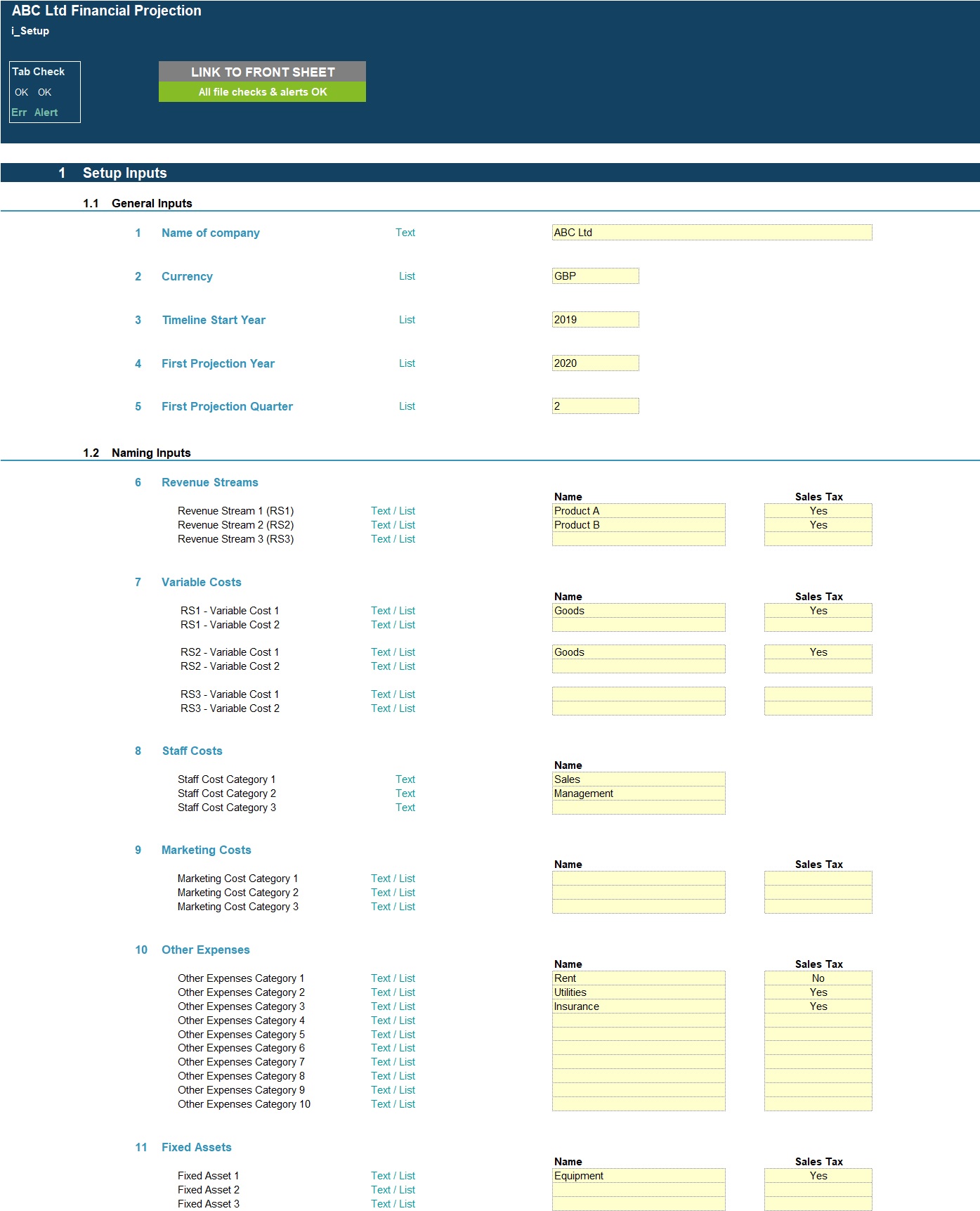Open the First Projection Quarter list cell
This screenshot has width=980, height=1211.
pyautogui.click(x=595, y=406)
